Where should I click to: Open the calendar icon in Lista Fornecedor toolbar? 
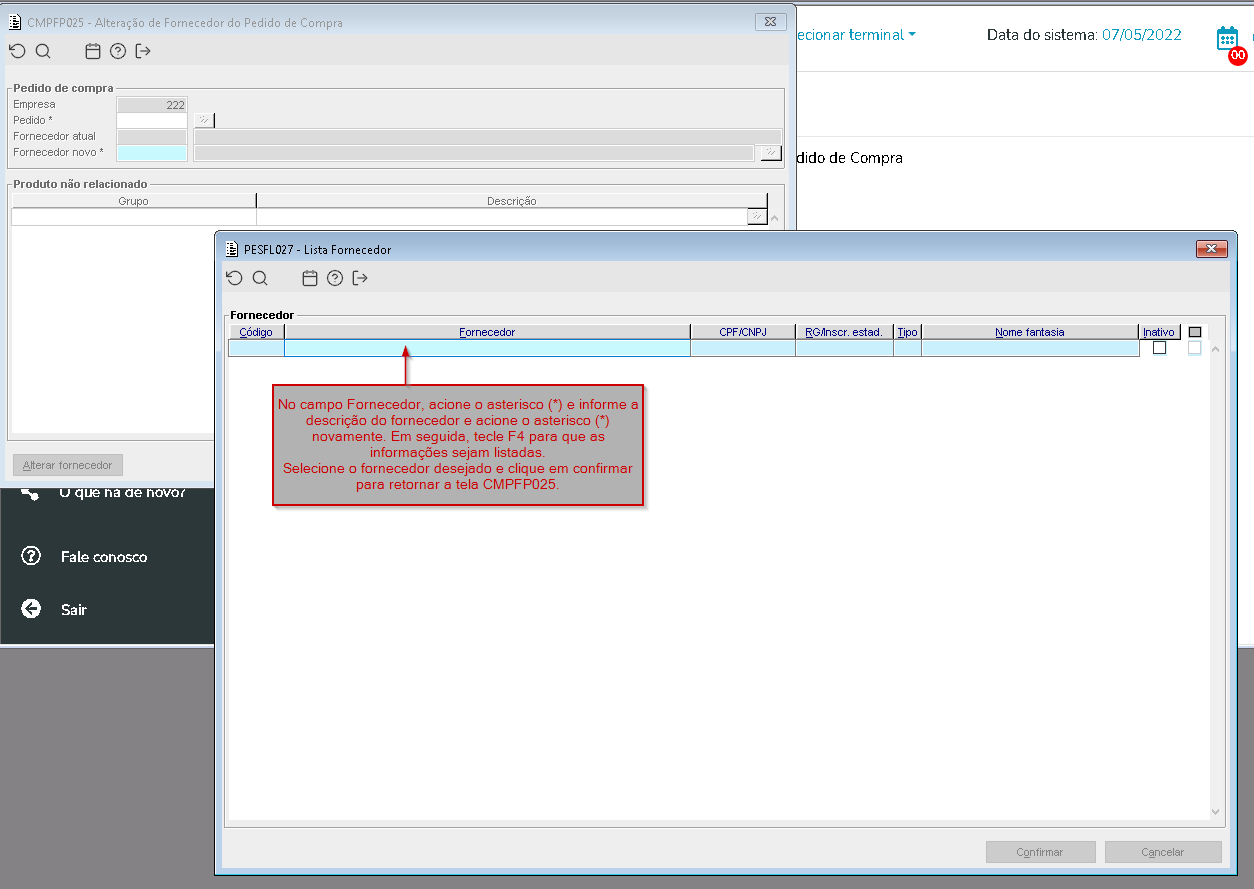pos(310,279)
